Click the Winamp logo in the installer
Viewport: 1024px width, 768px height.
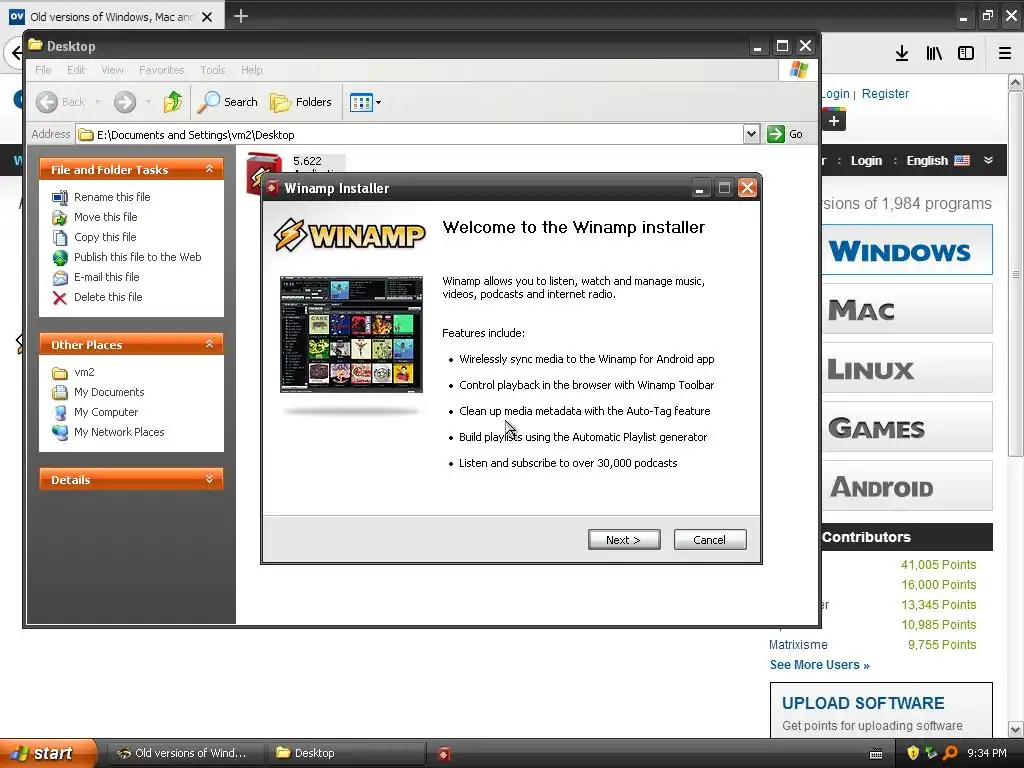pyautogui.click(x=349, y=234)
